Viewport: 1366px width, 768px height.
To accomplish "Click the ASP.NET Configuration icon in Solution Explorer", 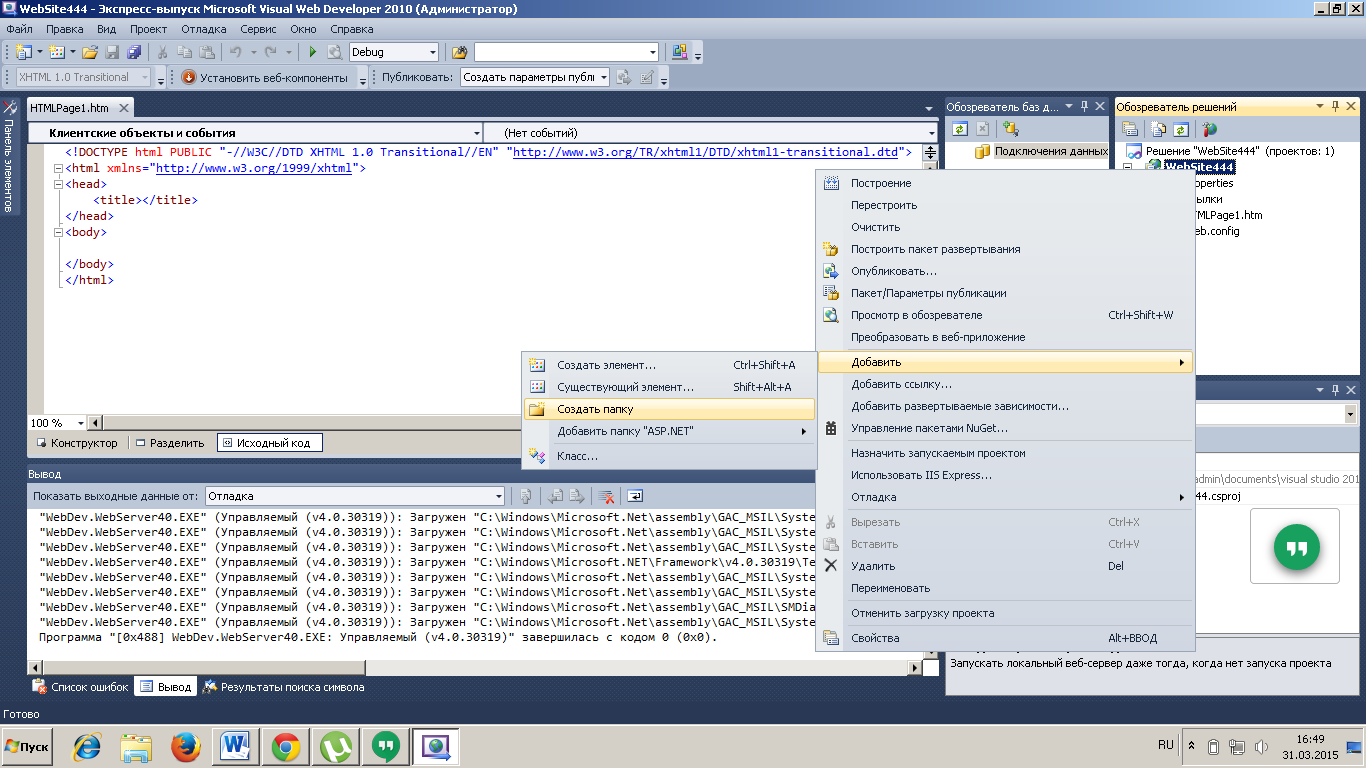I will 1210,129.
